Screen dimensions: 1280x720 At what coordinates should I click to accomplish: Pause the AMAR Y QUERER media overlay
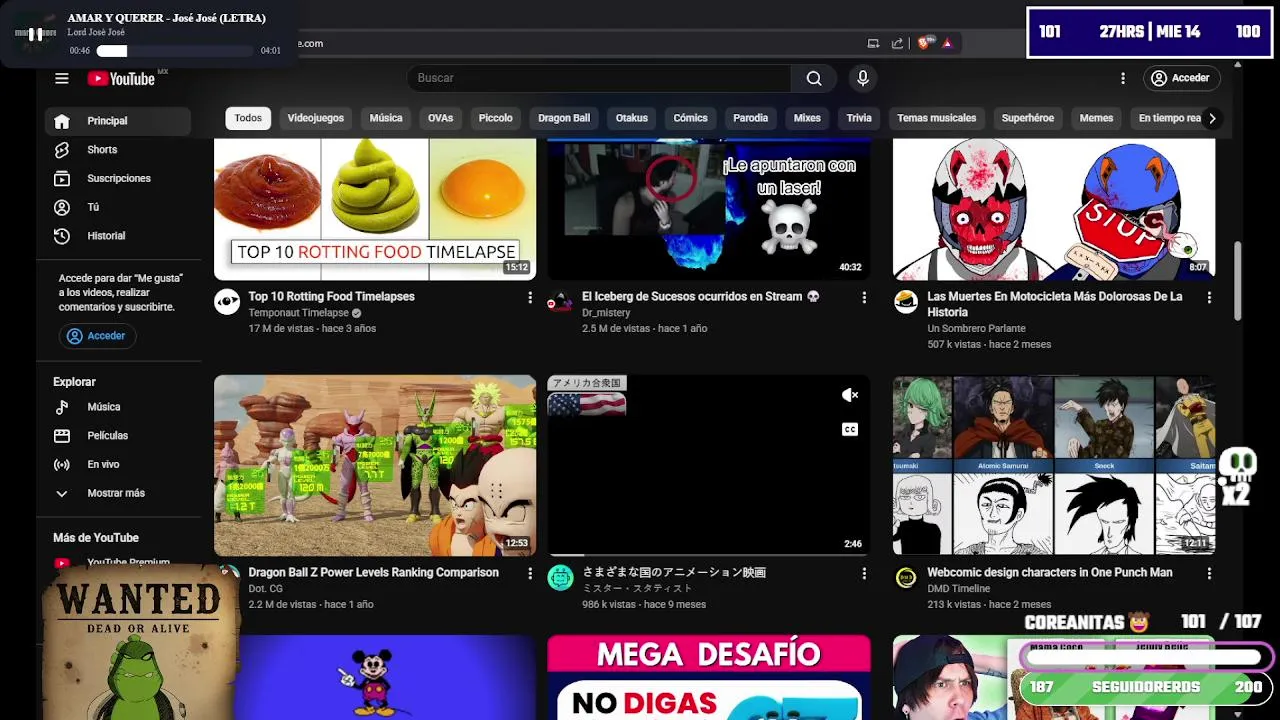click(35, 34)
